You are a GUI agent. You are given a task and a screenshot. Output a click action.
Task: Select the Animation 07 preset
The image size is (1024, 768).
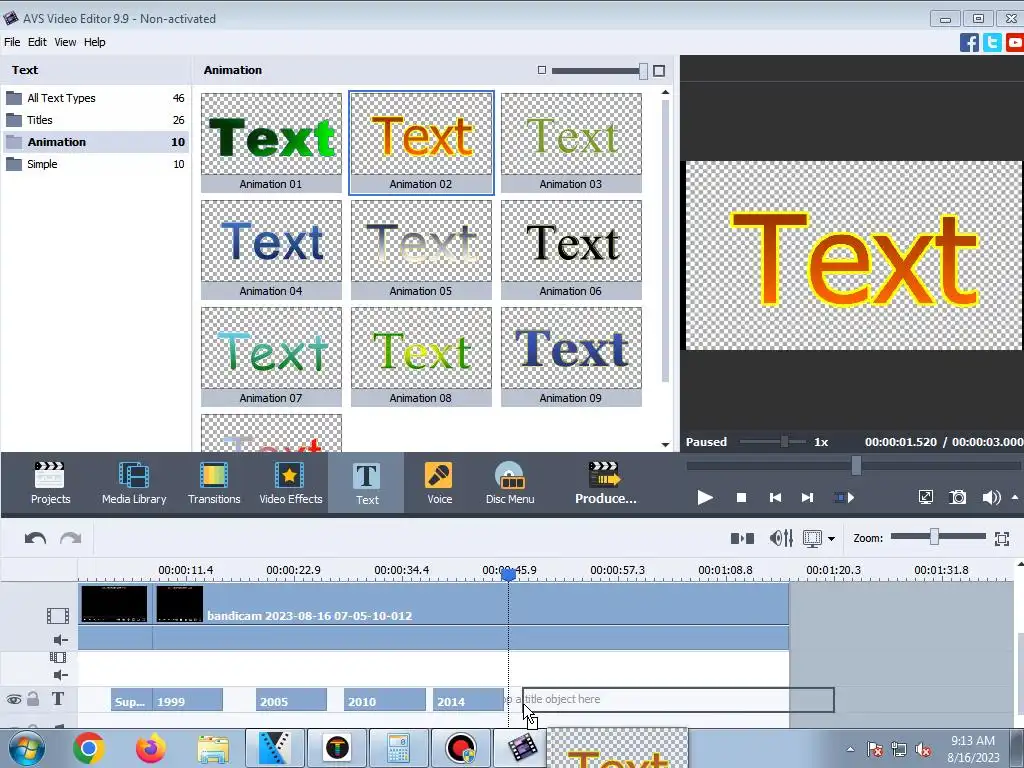tap(271, 357)
